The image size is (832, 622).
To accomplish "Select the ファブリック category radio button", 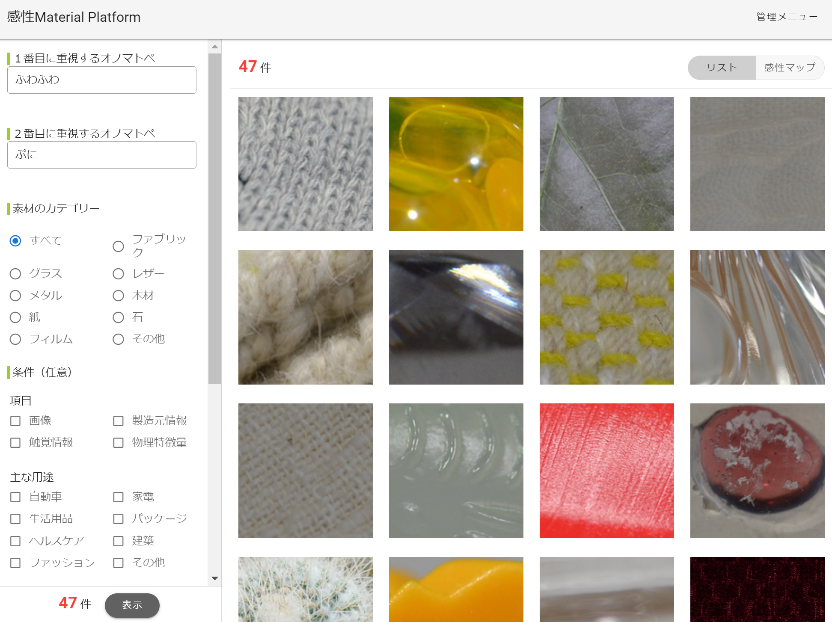I will 119,246.
